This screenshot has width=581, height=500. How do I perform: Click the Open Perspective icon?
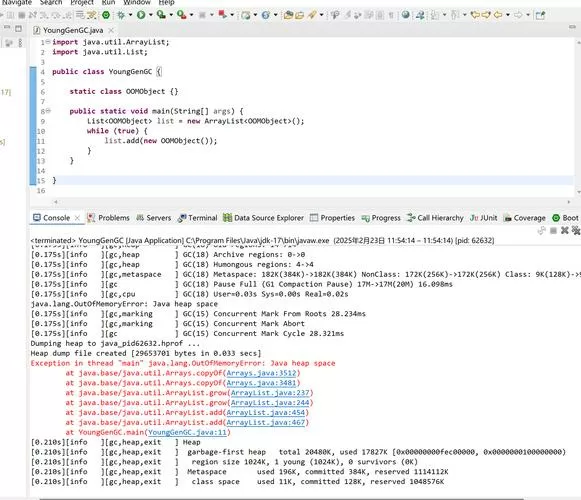pyautogui.click(x=540, y=15)
